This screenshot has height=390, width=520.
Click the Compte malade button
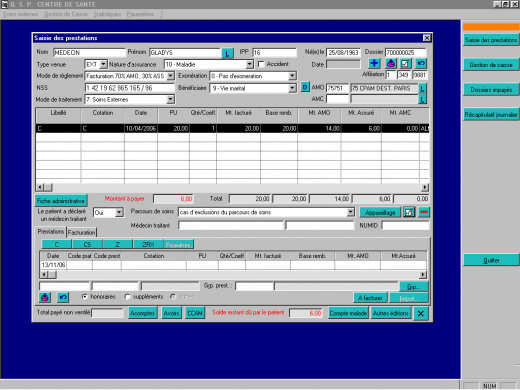(348, 313)
